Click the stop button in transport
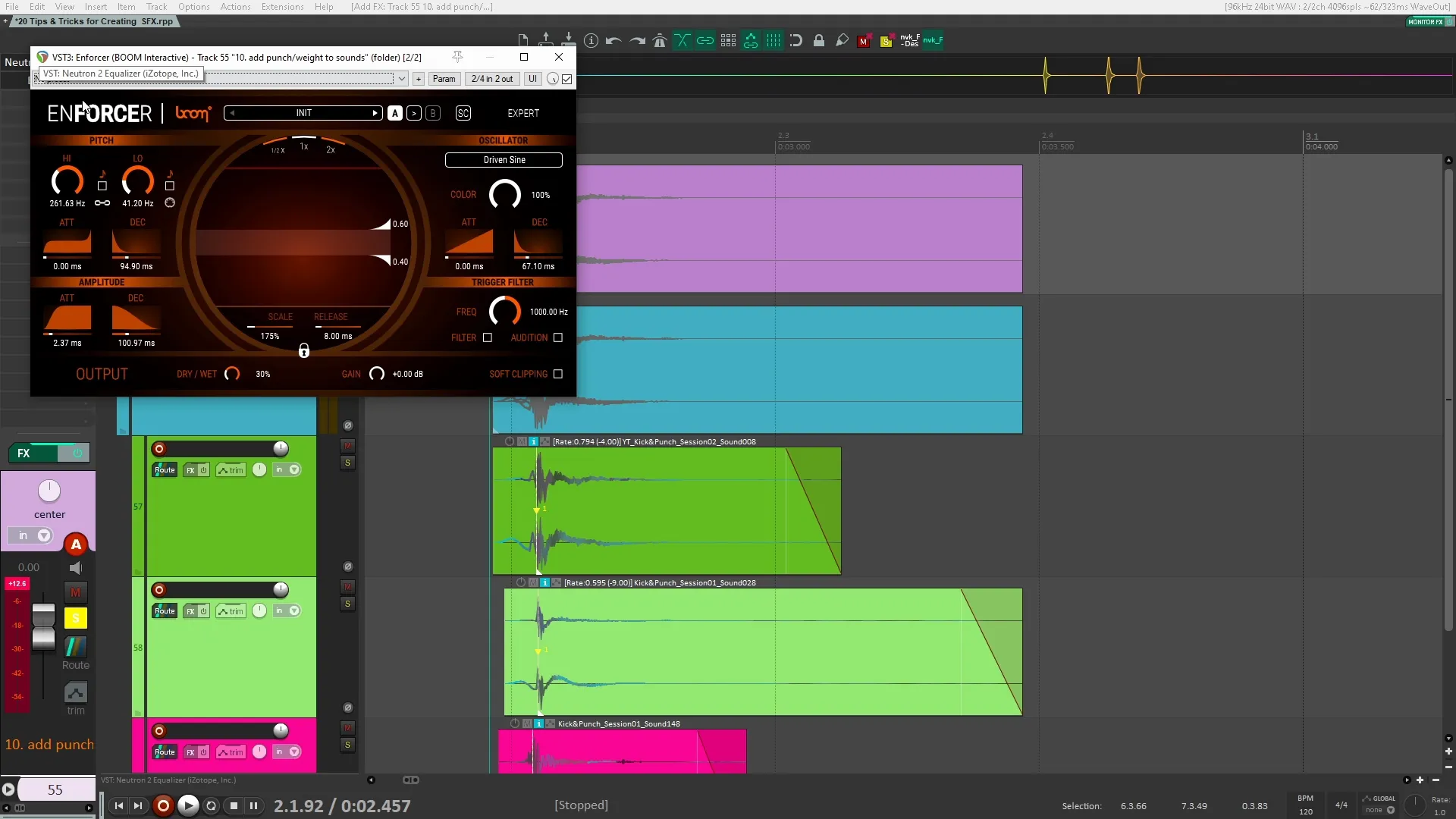Viewport: 1456px width, 819px height. tap(234, 806)
